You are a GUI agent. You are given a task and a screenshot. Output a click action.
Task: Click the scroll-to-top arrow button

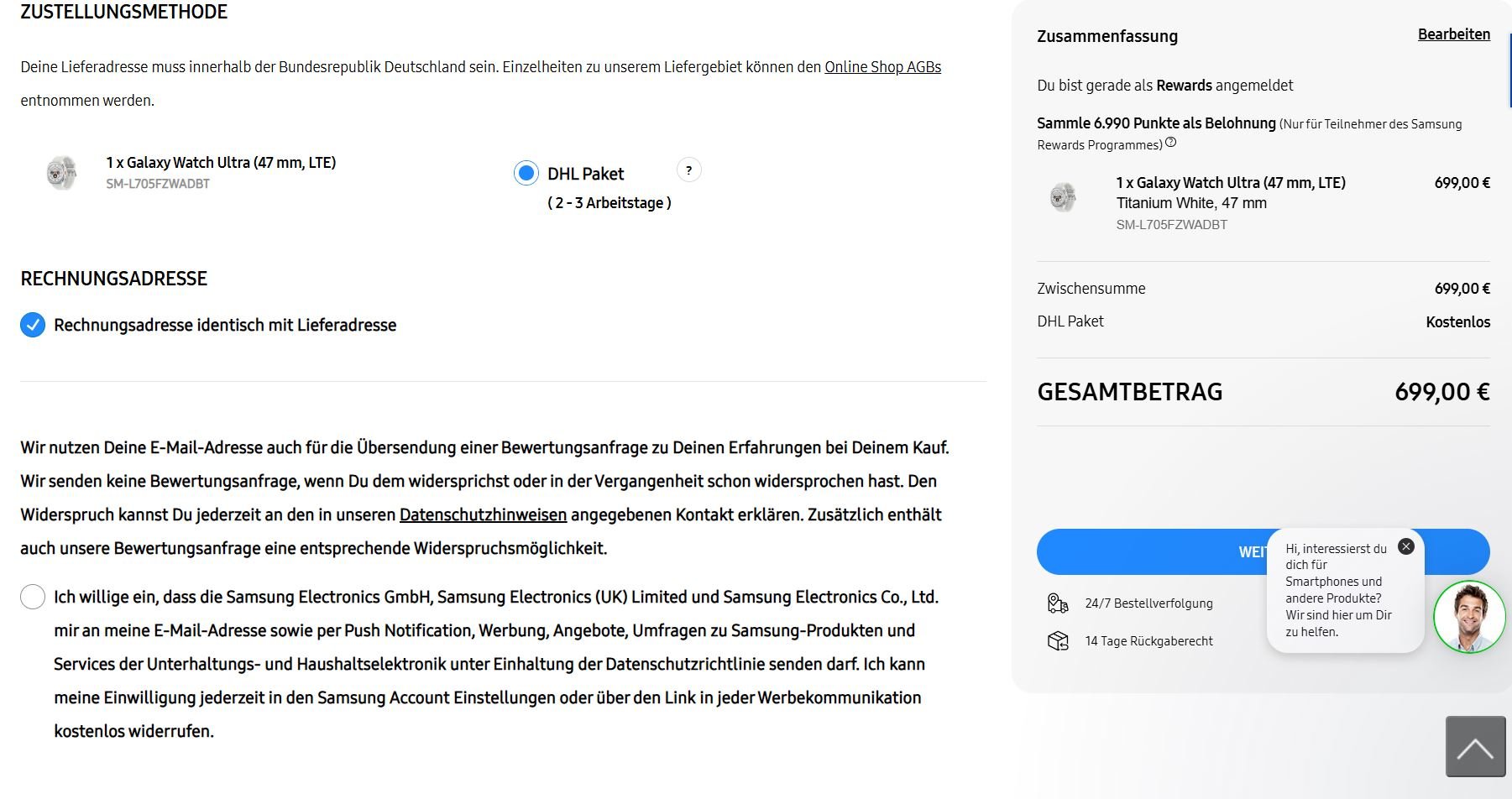[x=1475, y=747]
